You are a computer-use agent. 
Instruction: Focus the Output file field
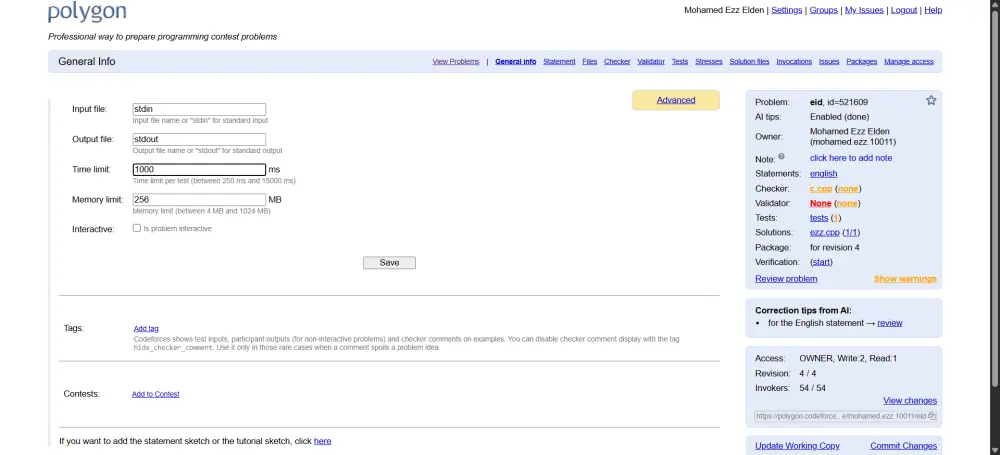199,139
